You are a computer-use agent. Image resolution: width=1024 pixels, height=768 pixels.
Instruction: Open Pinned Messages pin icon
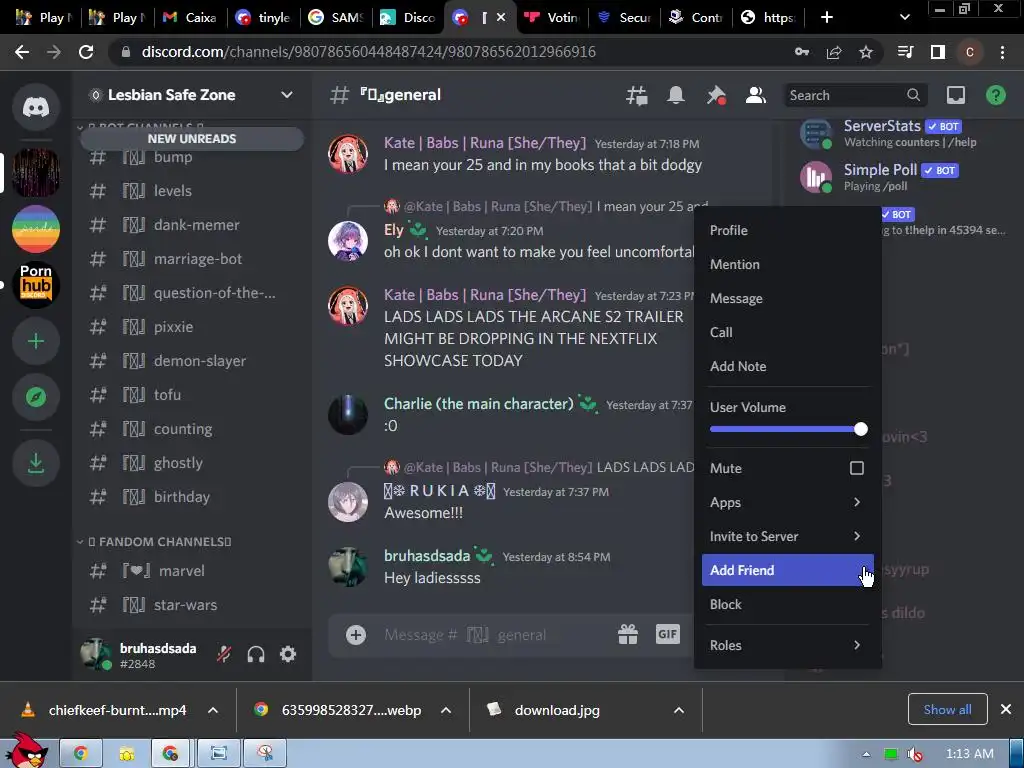click(716, 95)
